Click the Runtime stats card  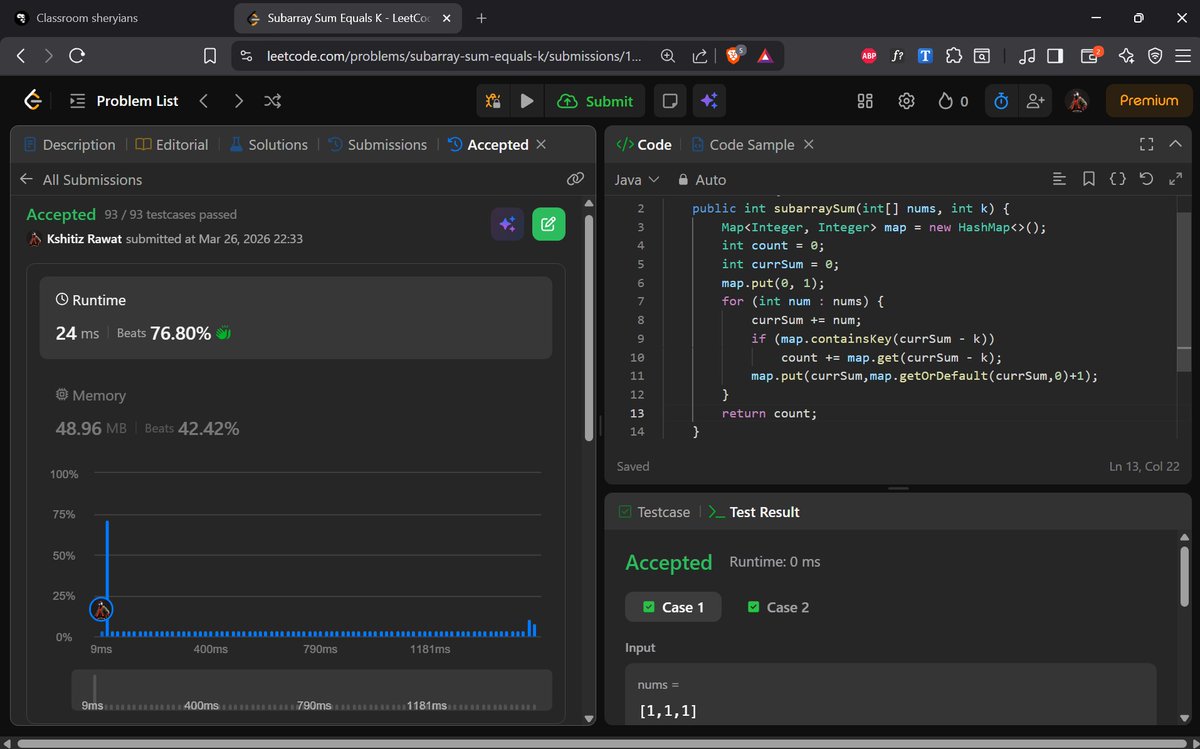click(296, 318)
